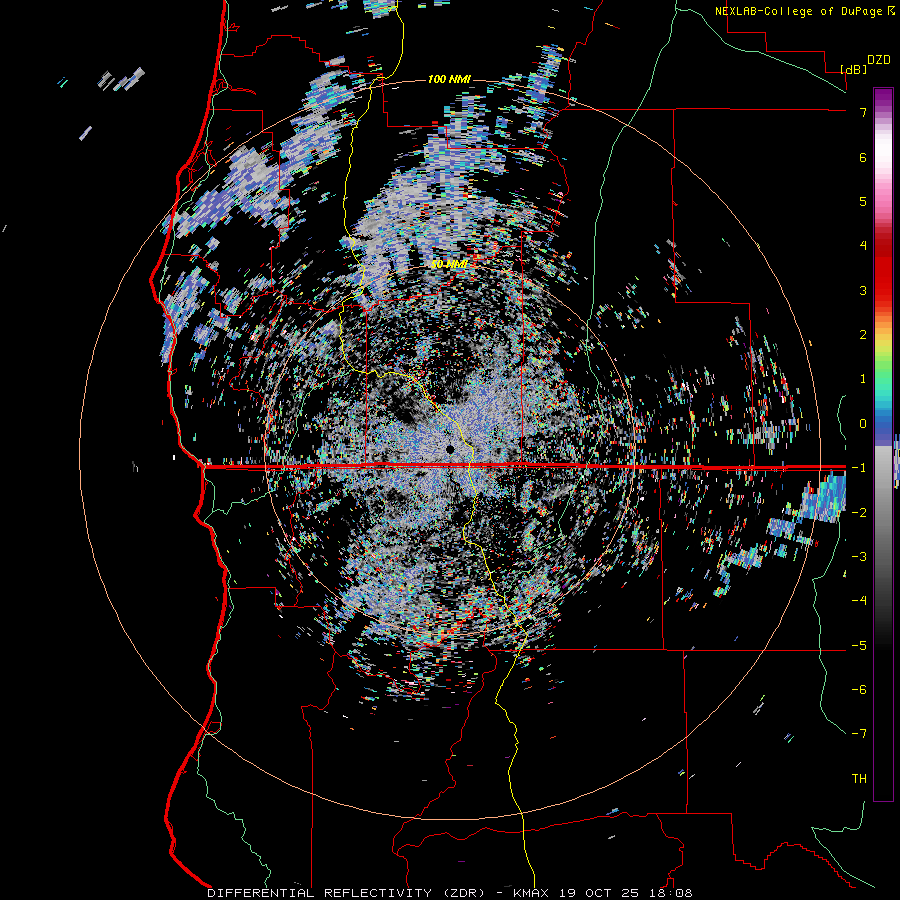This screenshot has height=900, width=900.
Task: Click the color scale value 2
Action: (x=863, y=335)
